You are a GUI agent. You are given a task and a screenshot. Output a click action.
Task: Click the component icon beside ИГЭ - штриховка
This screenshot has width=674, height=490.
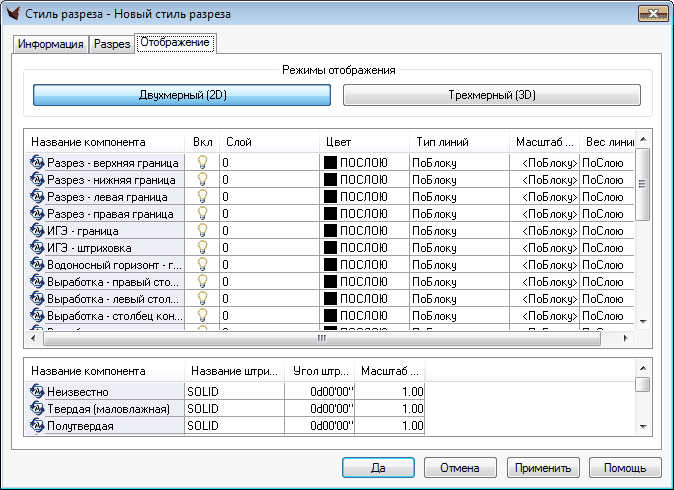(x=38, y=247)
